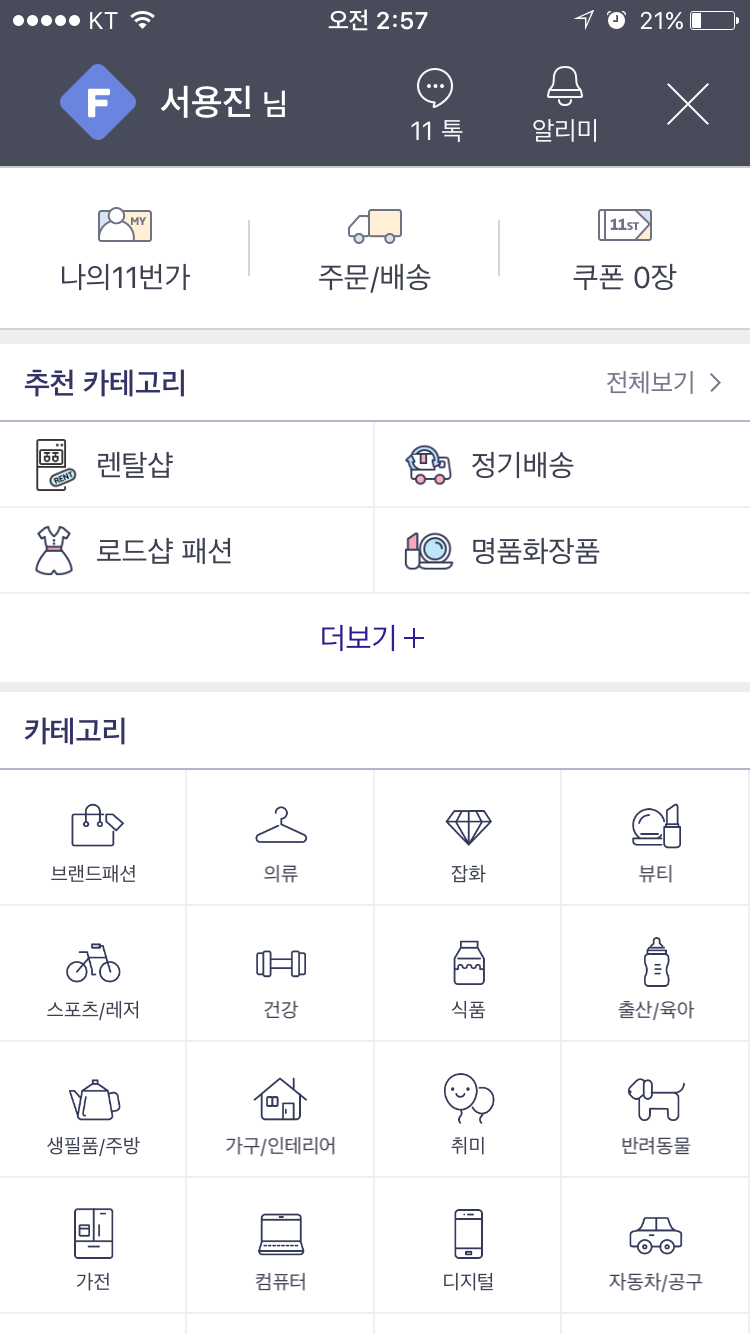View 쿠폰 0장 coupon icon
Image resolution: width=750 pixels, height=1334 pixels.
(624, 225)
